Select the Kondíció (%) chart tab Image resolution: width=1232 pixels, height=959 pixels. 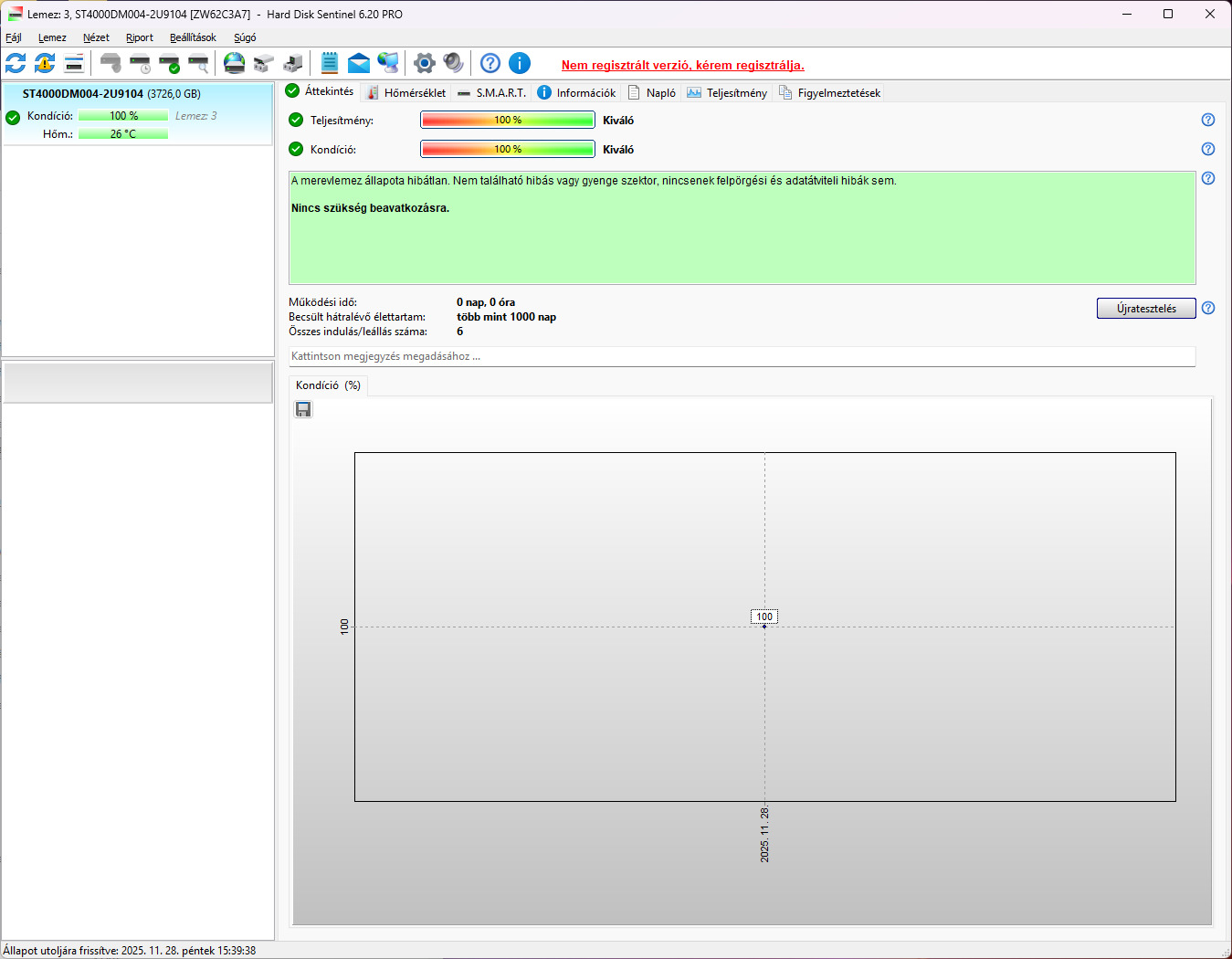[x=328, y=385]
